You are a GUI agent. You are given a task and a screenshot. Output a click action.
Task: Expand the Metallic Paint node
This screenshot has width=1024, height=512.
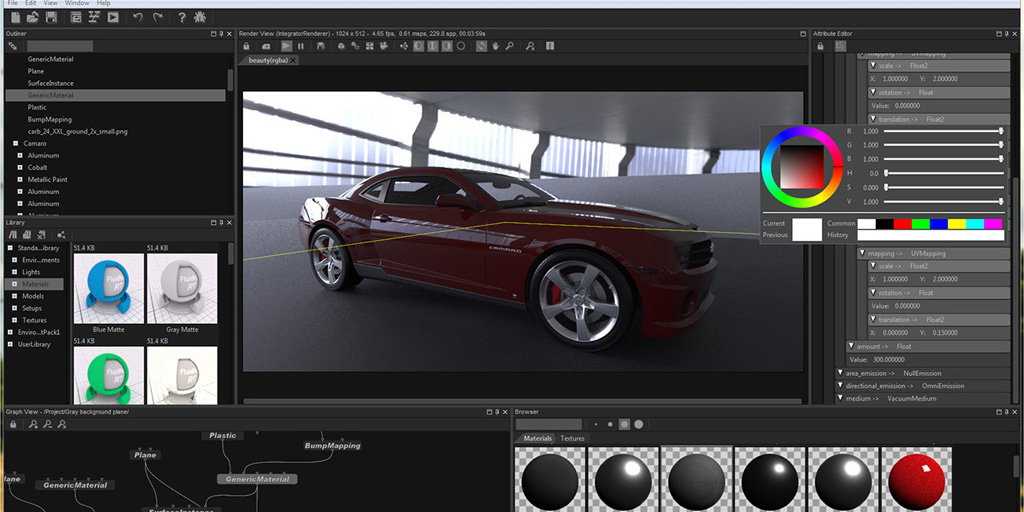20,179
